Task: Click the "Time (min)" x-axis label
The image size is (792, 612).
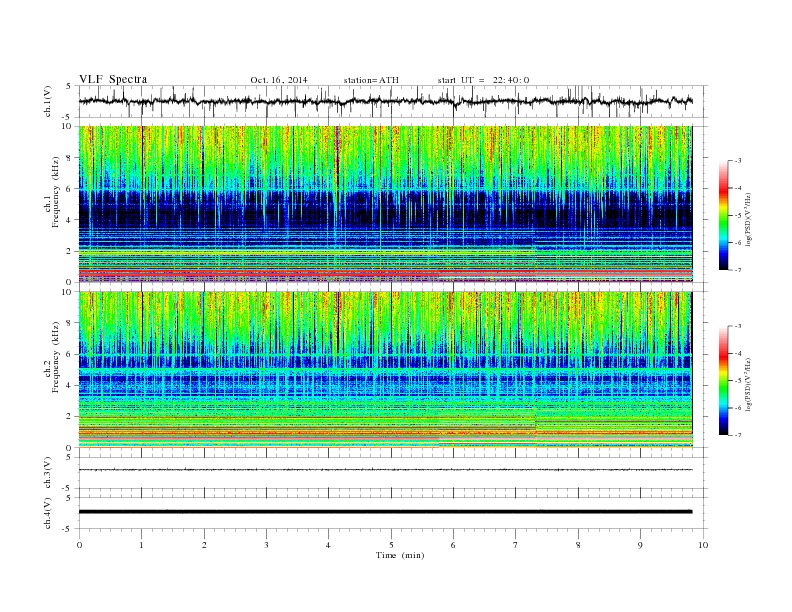Action: coord(400,555)
